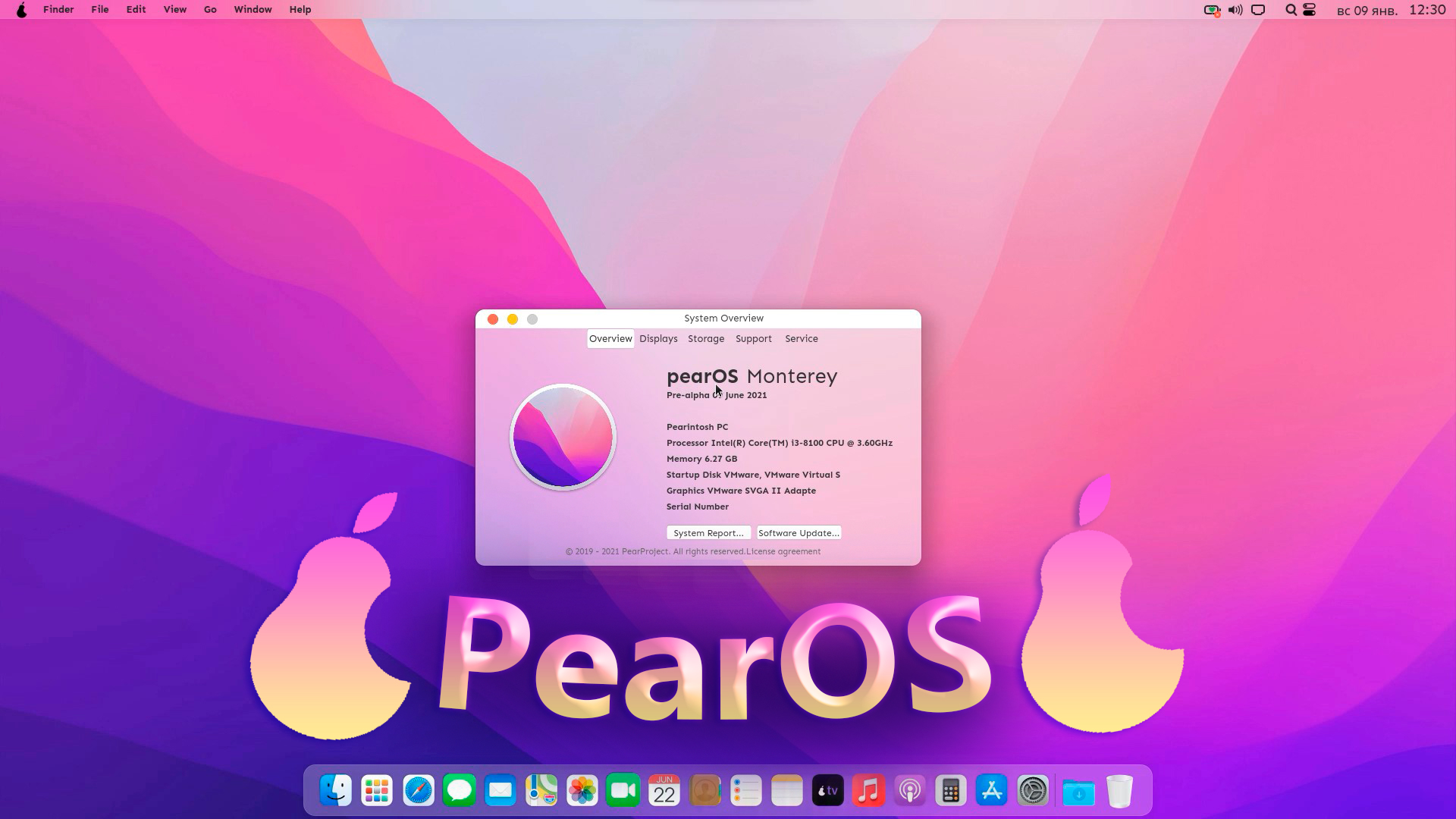Open the Window menu
The width and height of the screenshot is (1456, 819).
(253, 10)
